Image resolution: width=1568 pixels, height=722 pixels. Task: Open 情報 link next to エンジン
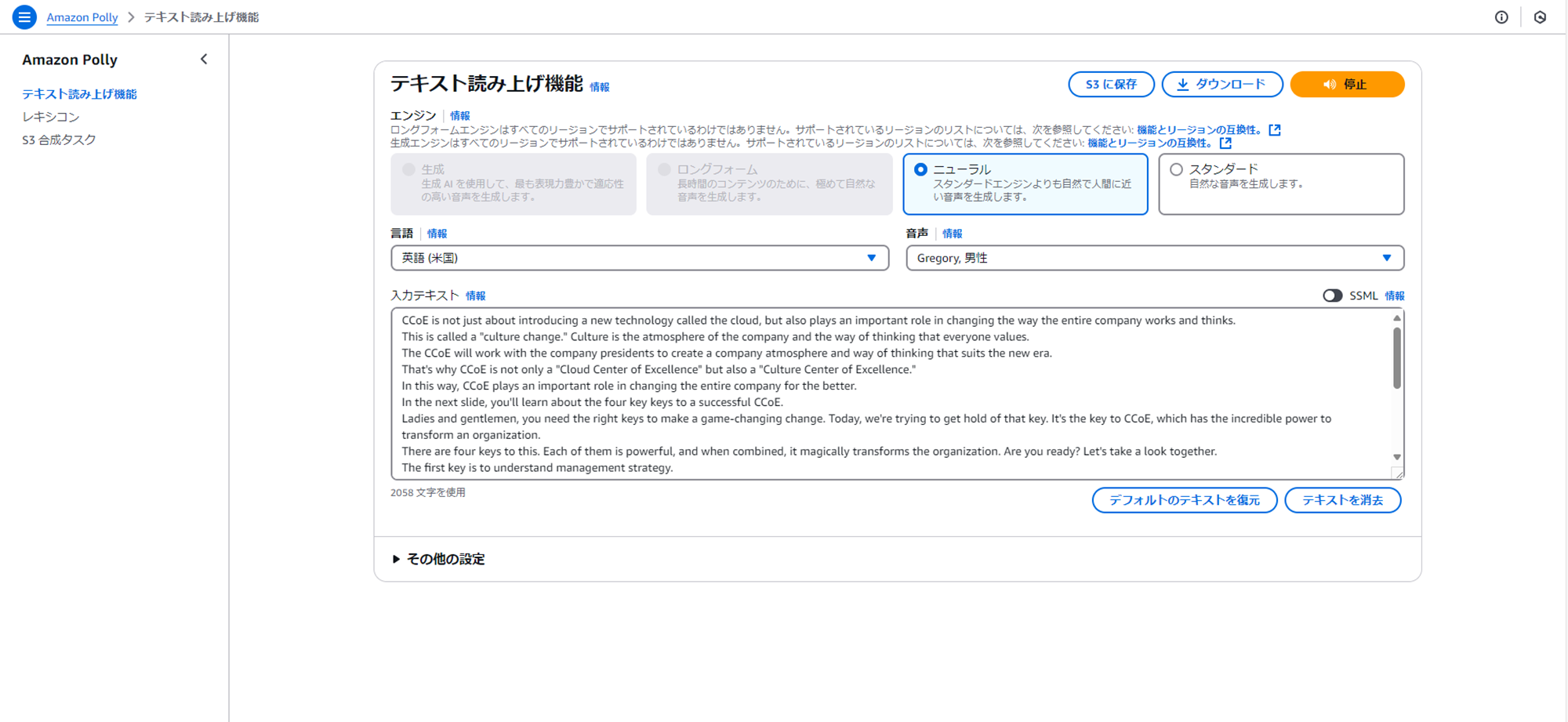click(460, 116)
